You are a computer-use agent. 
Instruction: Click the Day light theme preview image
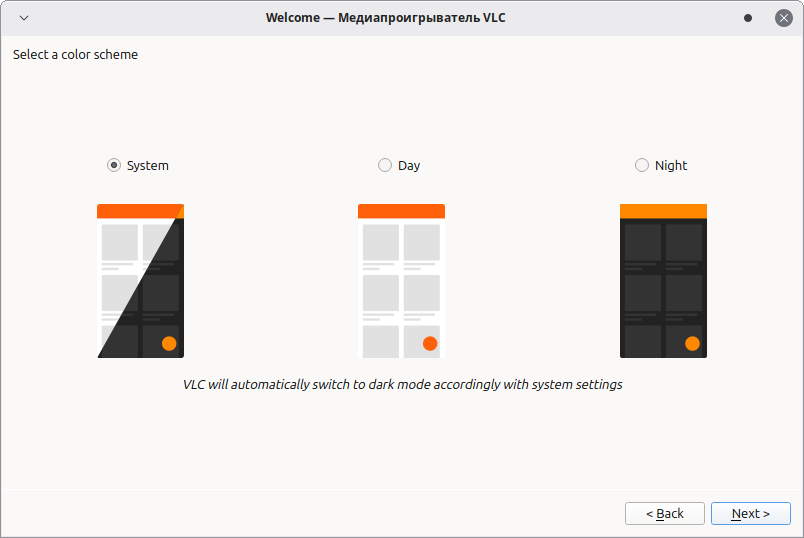401,281
